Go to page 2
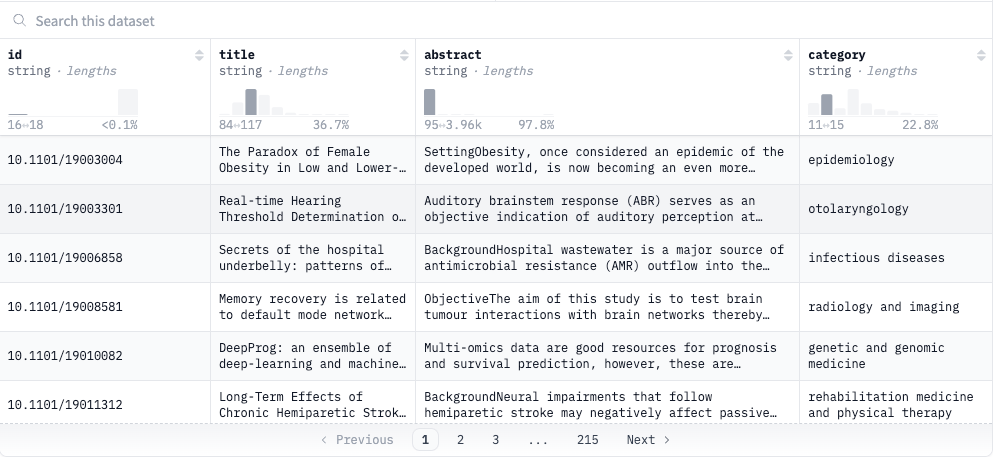Screen dimensions: 993x457 tap(460, 440)
